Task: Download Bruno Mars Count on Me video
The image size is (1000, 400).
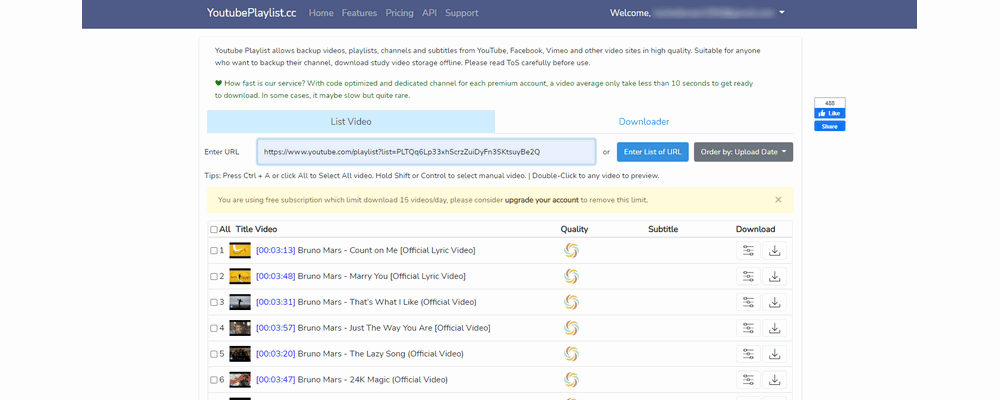Action: coord(774,251)
